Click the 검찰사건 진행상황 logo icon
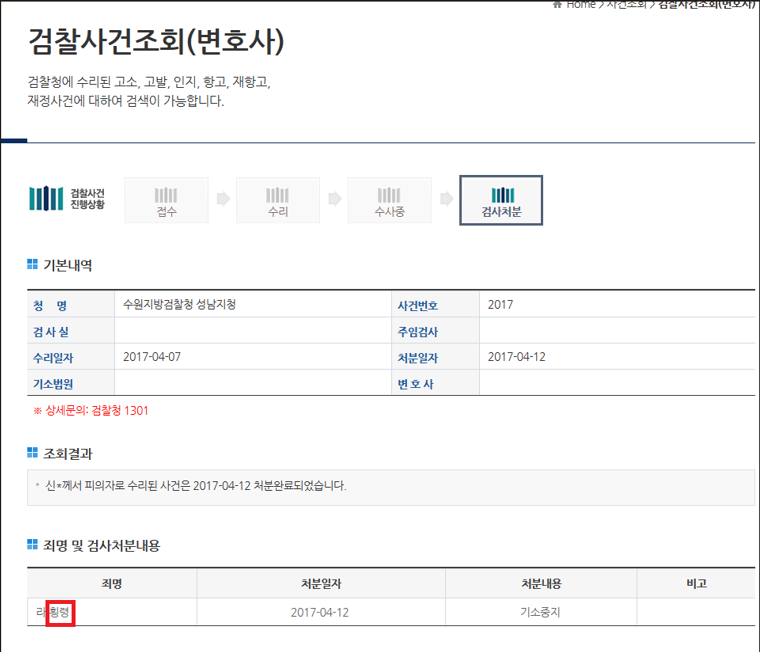 (x=46, y=199)
